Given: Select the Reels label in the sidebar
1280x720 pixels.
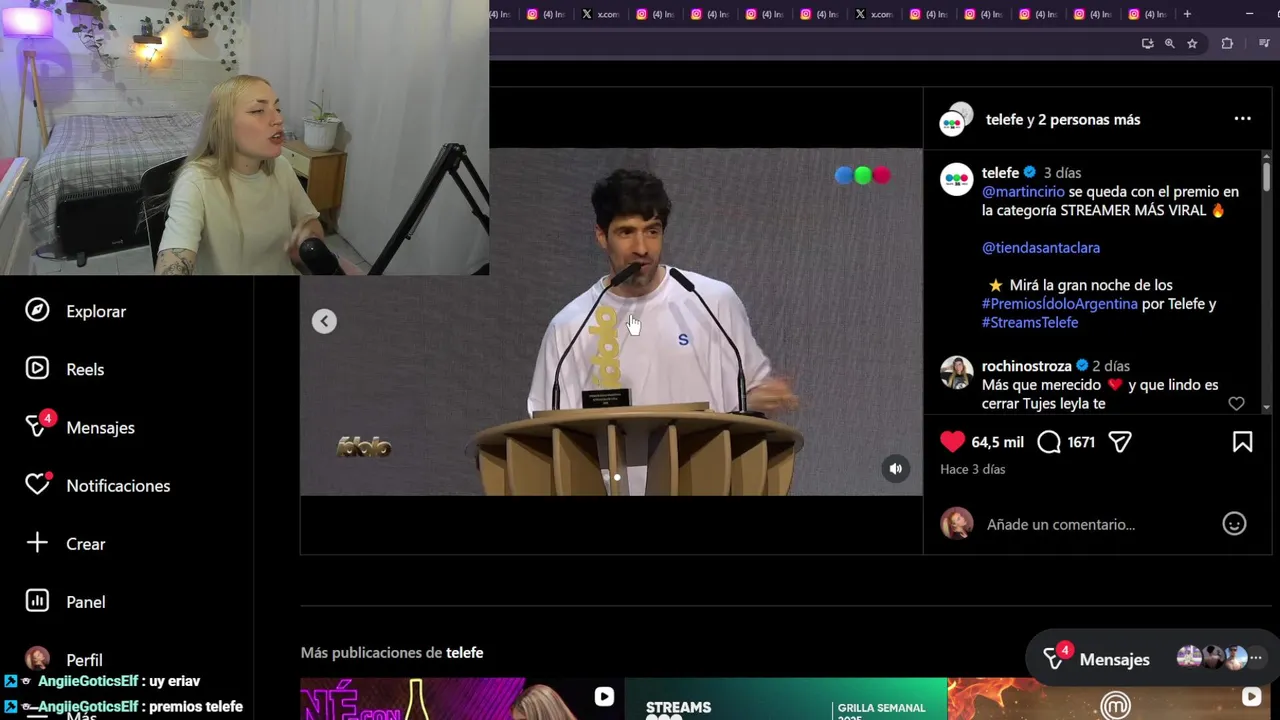Looking at the screenshot, I should [x=85, y=369].
